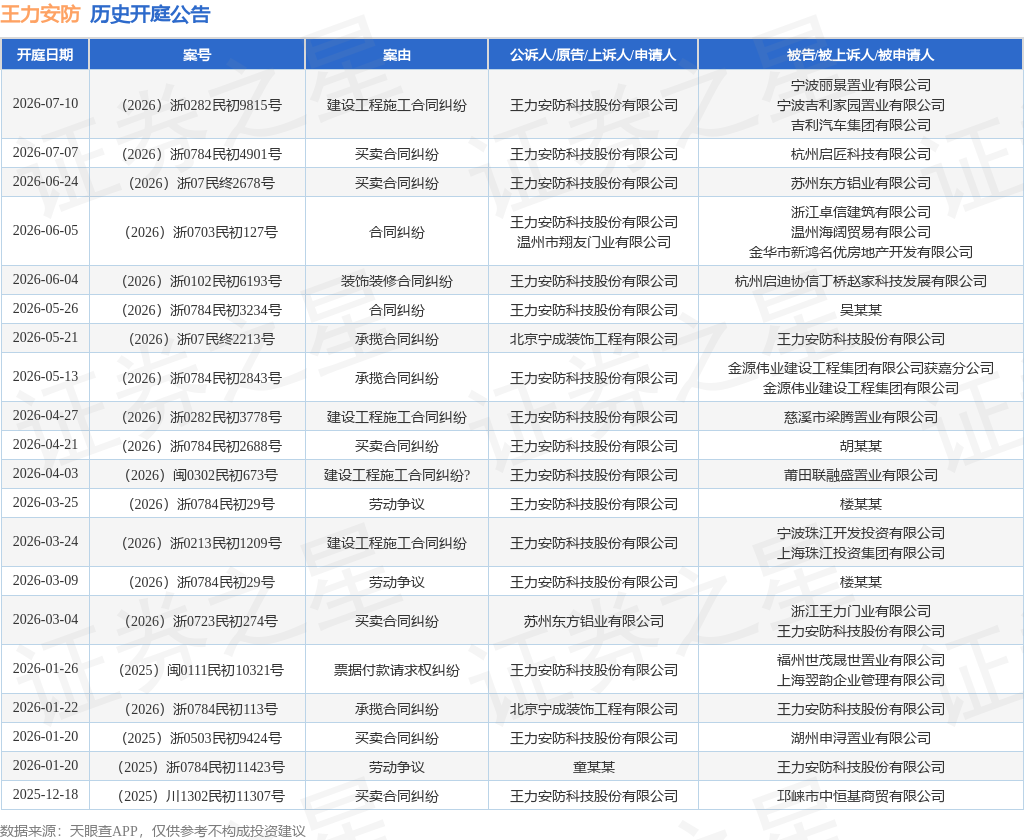The height and width of the screenshot is (840, 1024).
Task: Click defendant 莆田联融盛置业有限公司
Action: point(861,475)
